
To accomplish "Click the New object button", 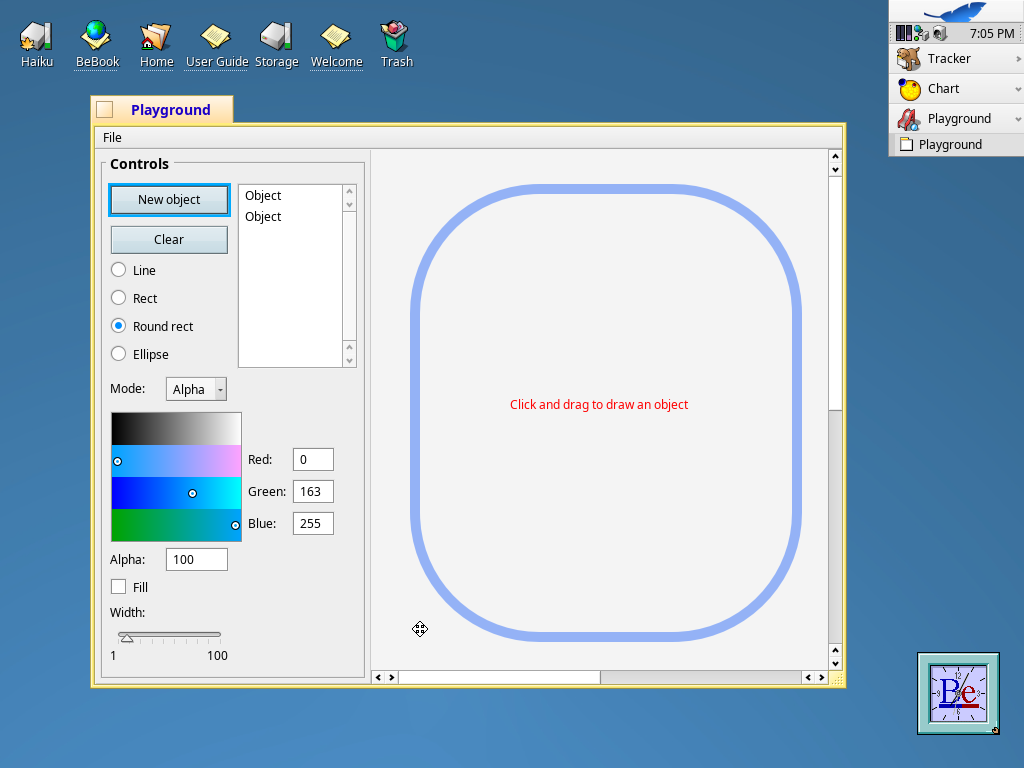I will 169,200.
